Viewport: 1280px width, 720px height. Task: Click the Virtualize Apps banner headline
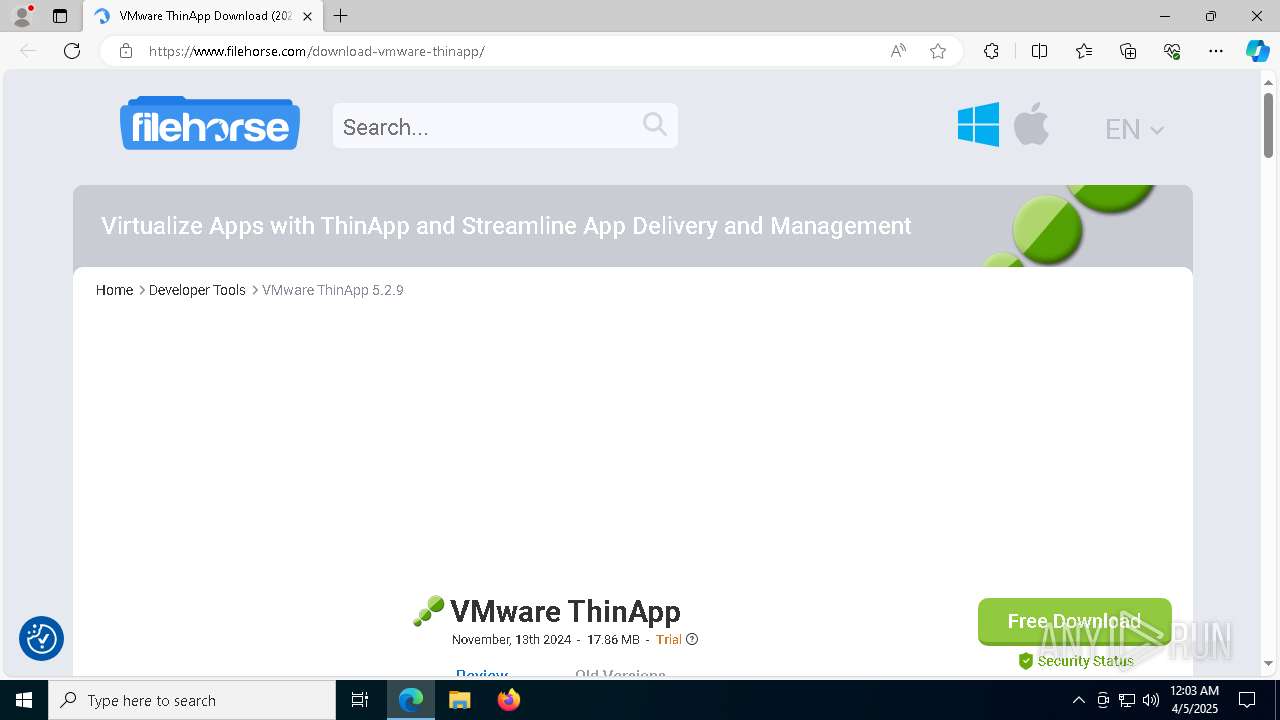tap(506, 226)
